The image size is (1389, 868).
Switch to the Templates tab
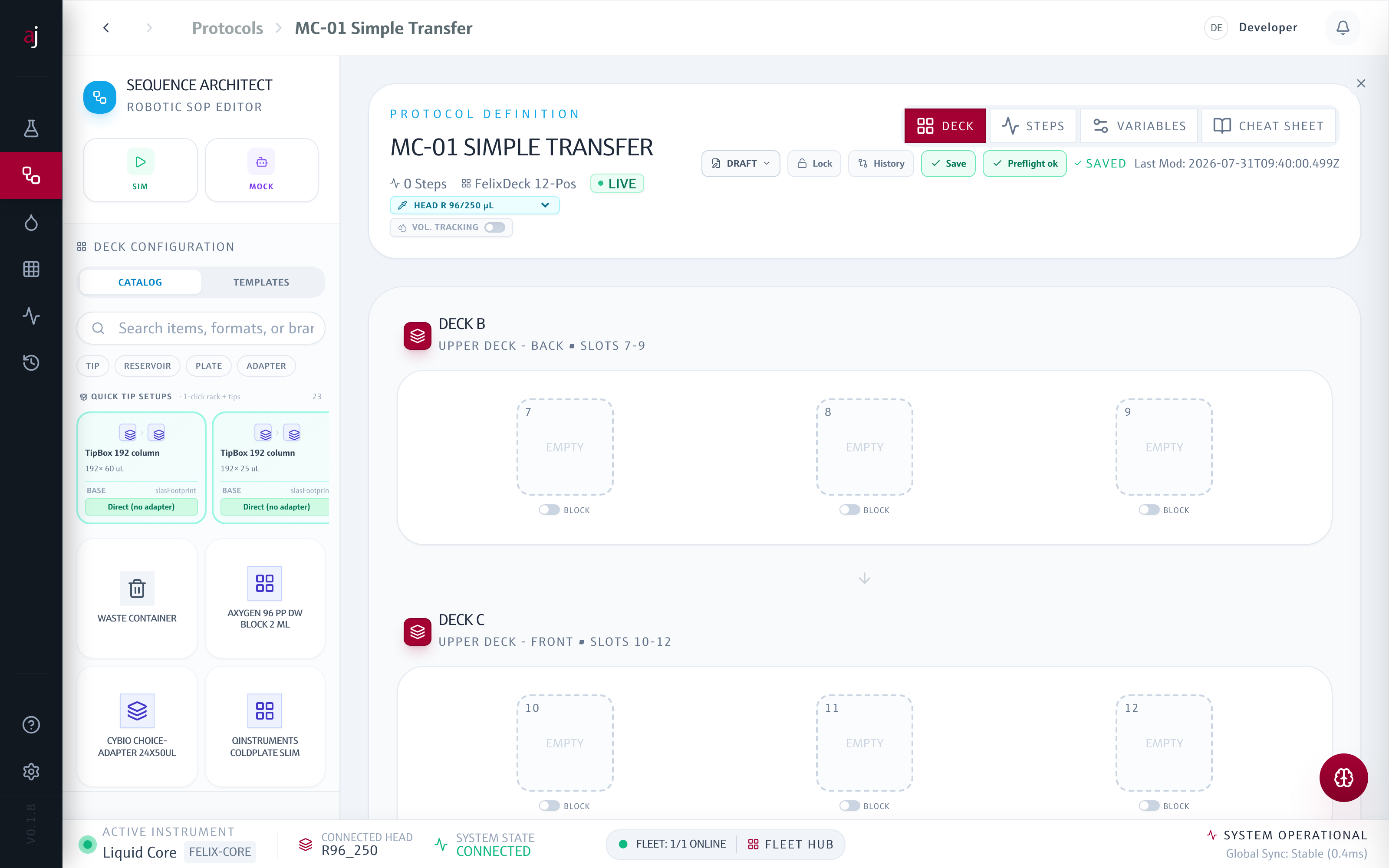[x=261, y=283]
